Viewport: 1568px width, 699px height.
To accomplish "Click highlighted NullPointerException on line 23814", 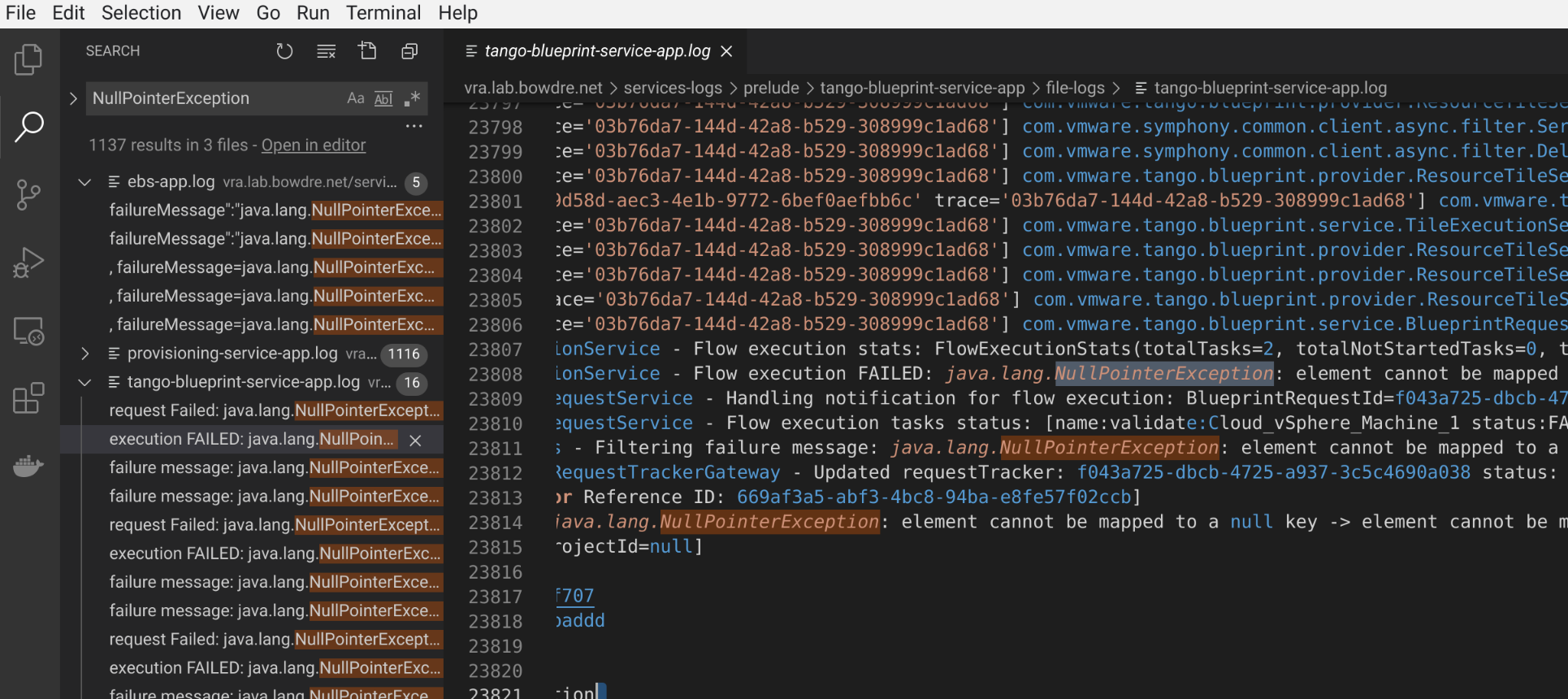I will click(769, 522).
